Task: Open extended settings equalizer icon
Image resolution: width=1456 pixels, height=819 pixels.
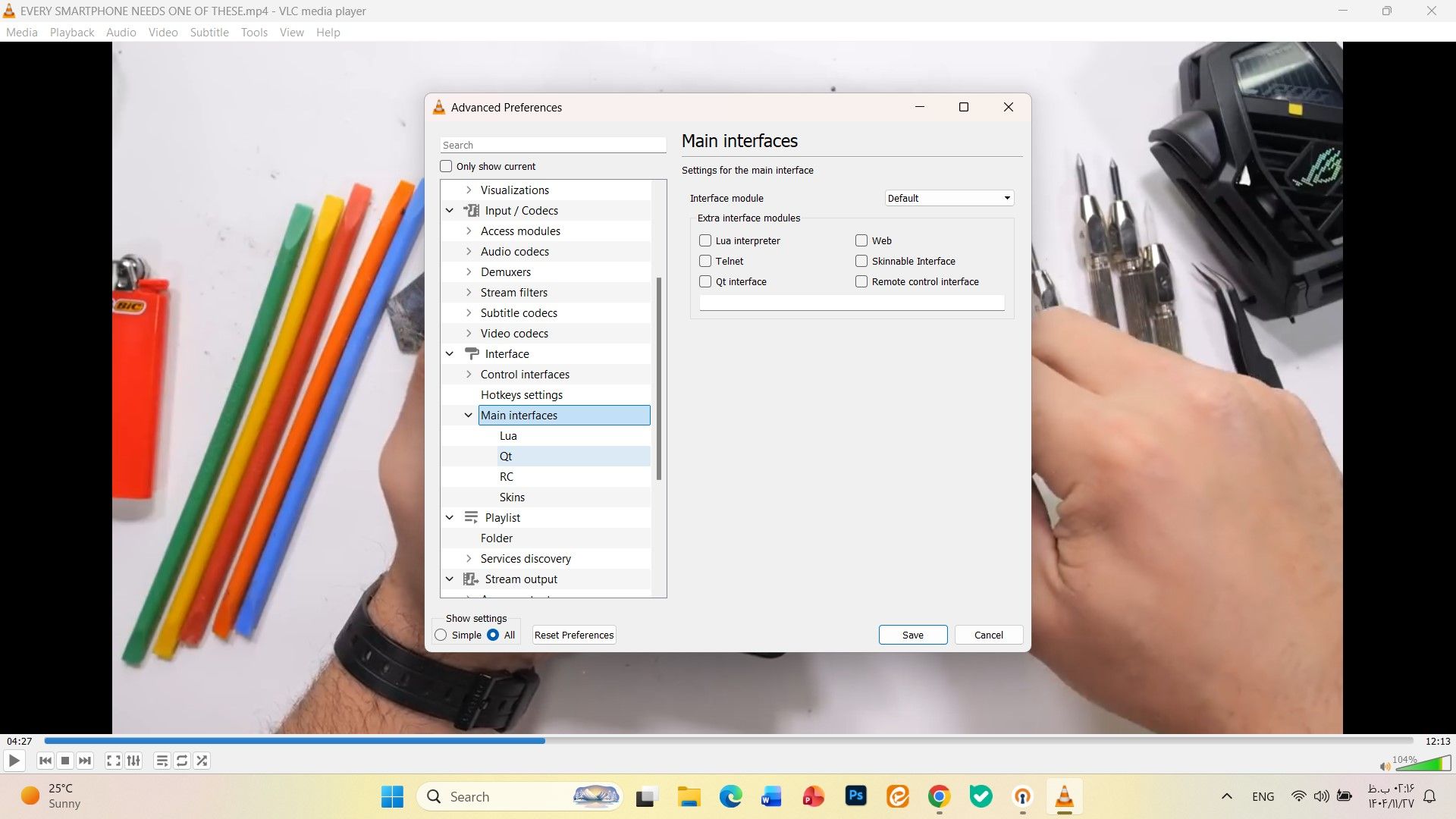Action: click(133, 761)
